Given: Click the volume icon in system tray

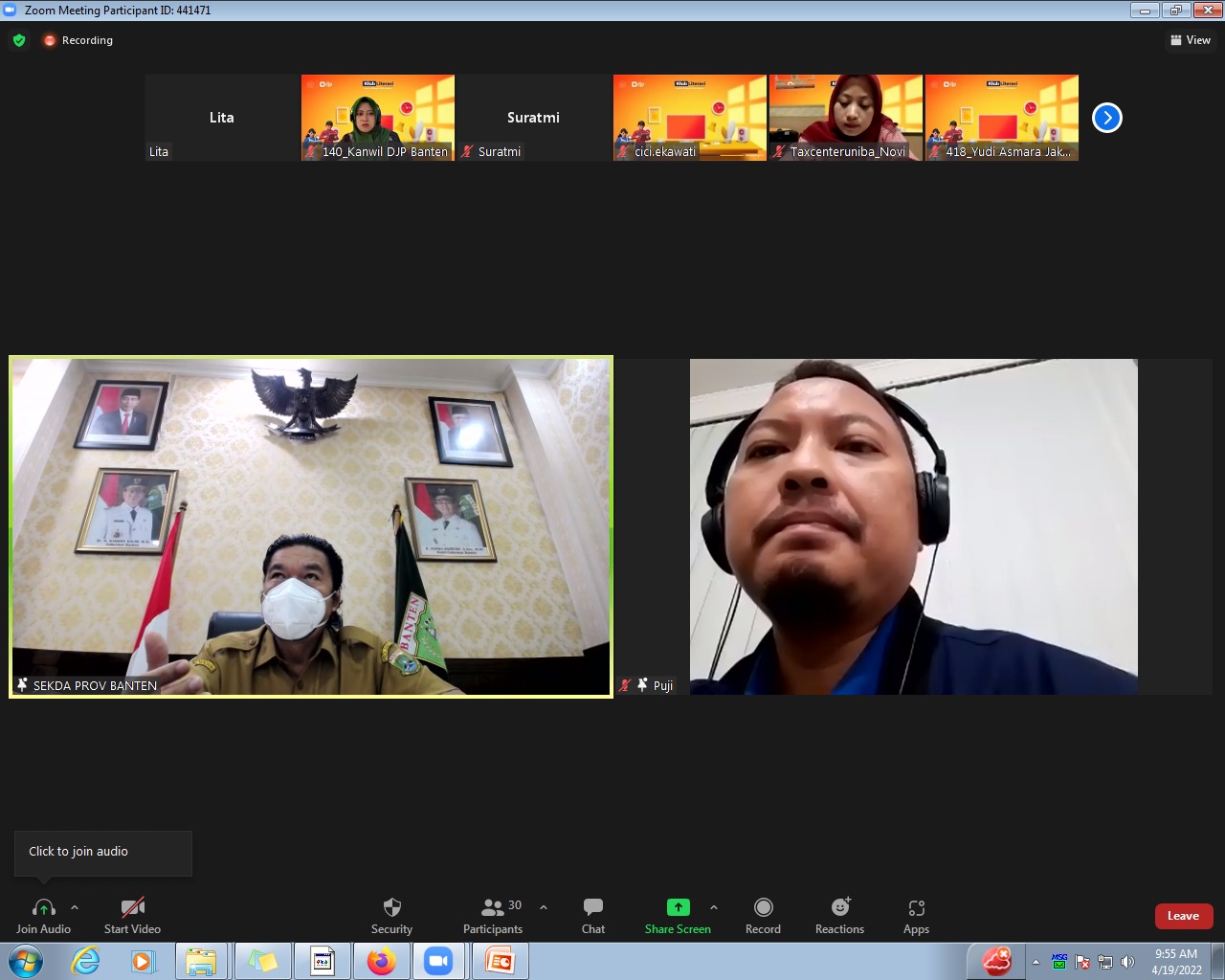Looking at the screenshot, I should [x=1127, y=962].
